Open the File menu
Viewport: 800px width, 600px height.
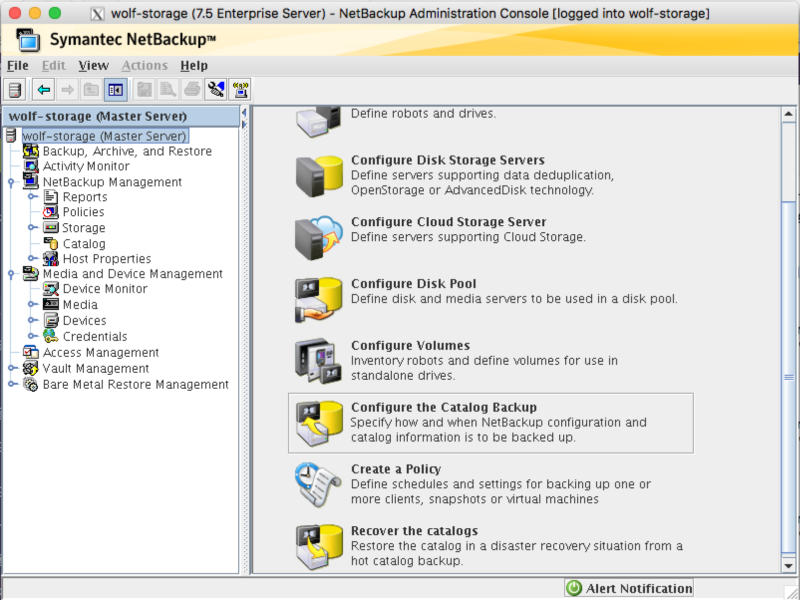point(17,65)
